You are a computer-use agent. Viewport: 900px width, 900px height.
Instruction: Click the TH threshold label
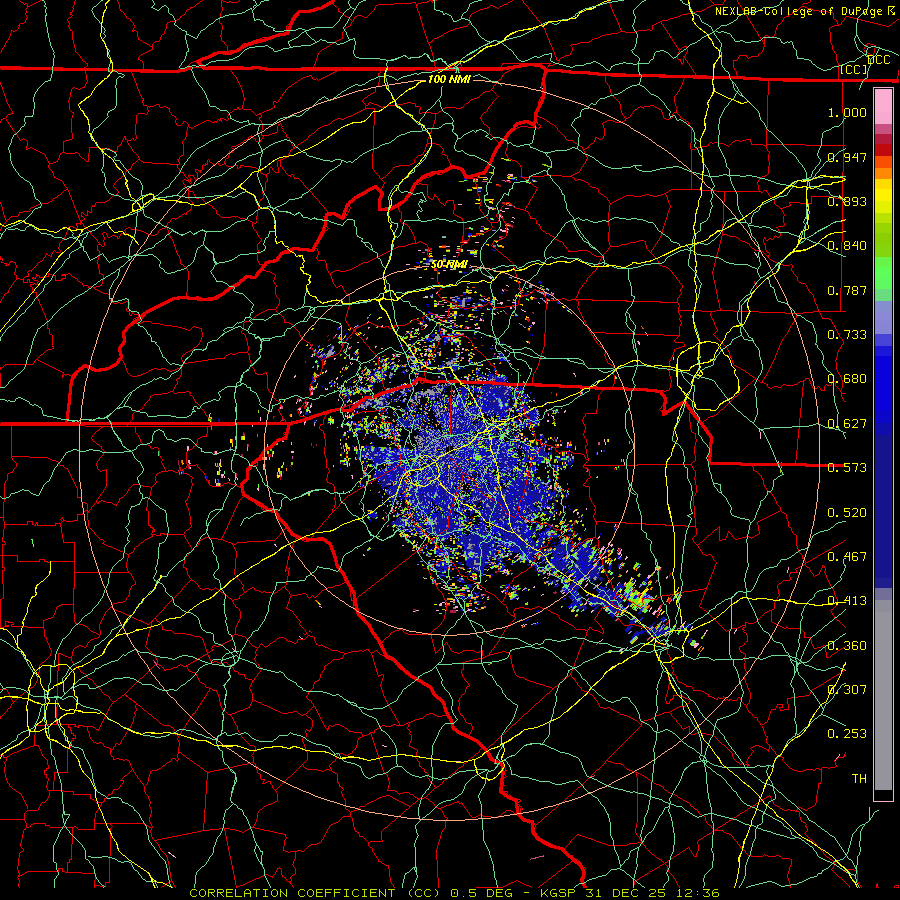click(859, 779)
